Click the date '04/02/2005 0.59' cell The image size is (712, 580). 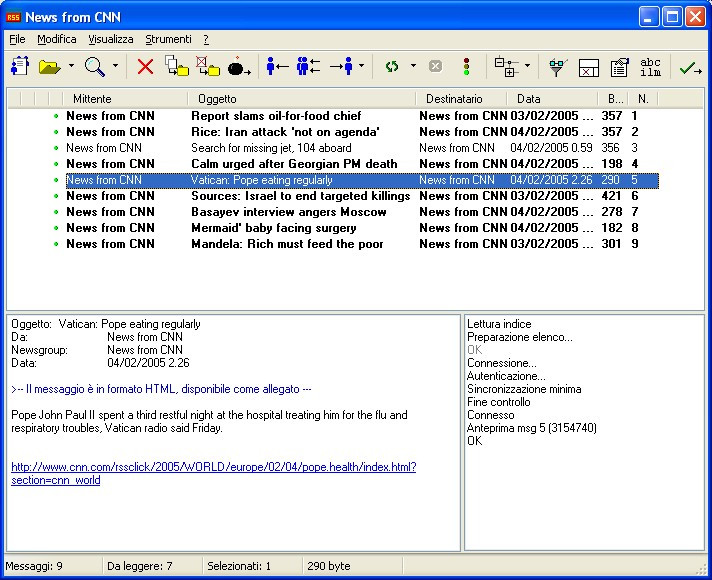(551, 148)
